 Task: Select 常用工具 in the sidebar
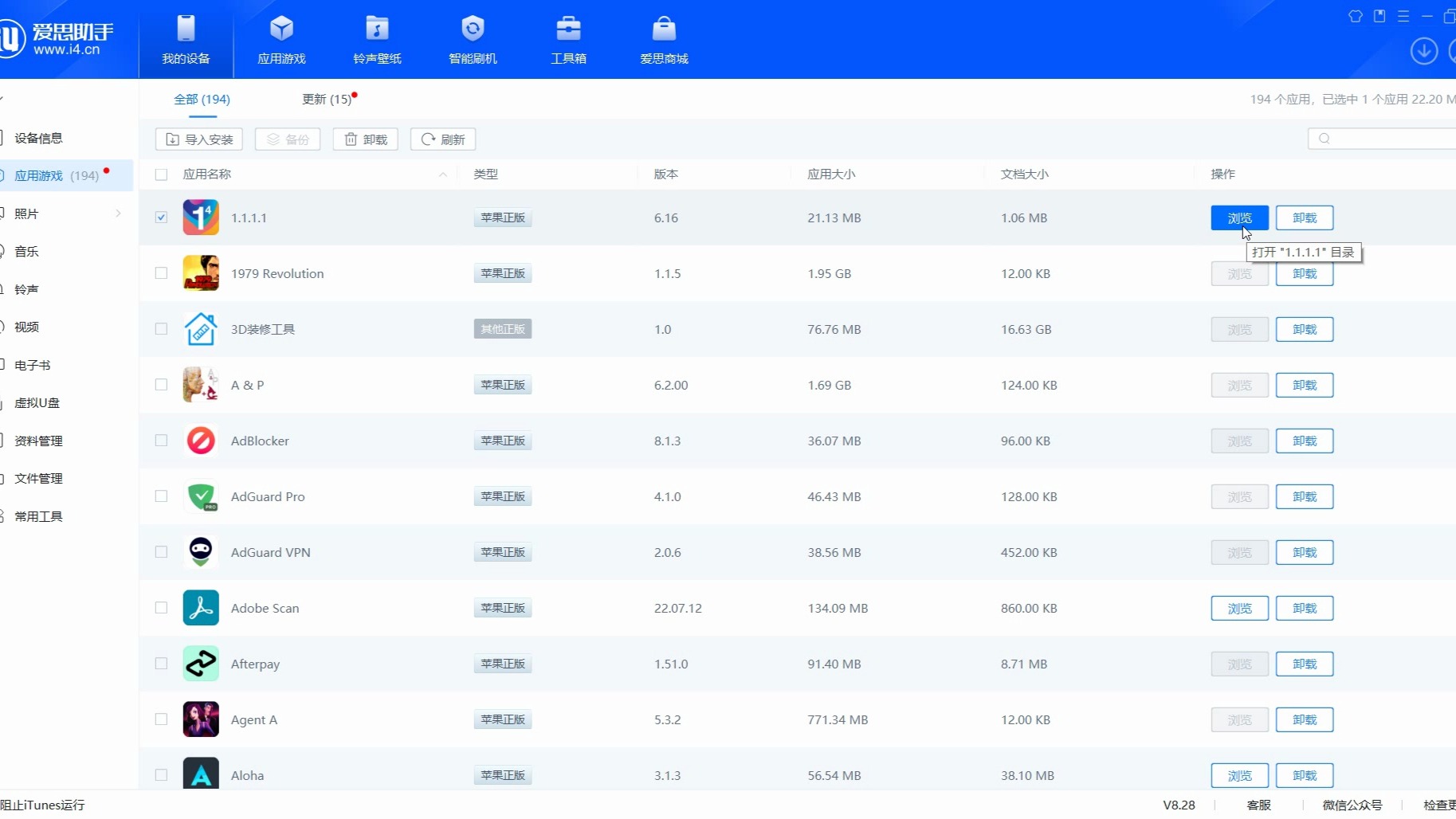38,516
